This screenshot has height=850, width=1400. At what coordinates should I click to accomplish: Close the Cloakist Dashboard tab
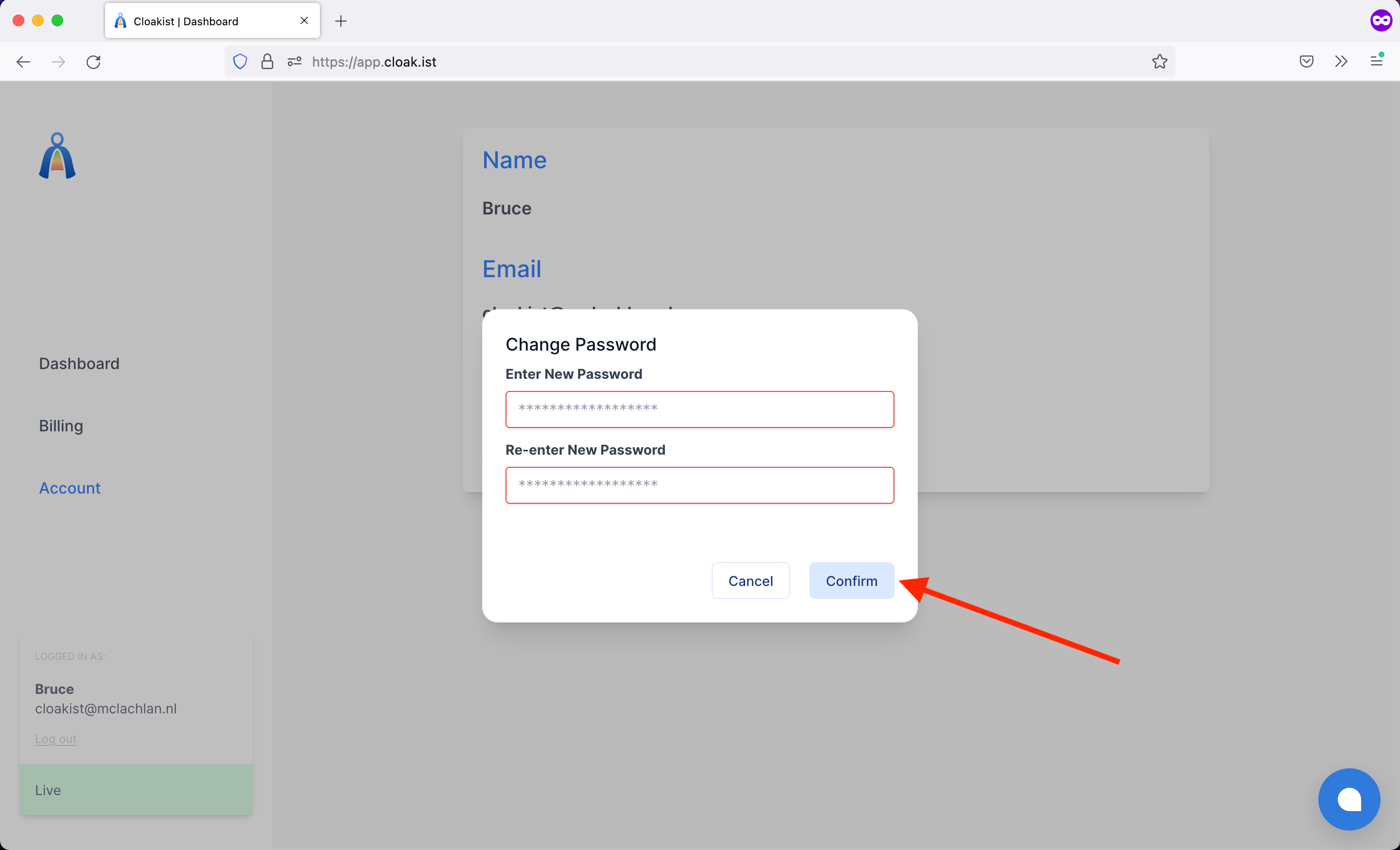(x=304, y=21)
